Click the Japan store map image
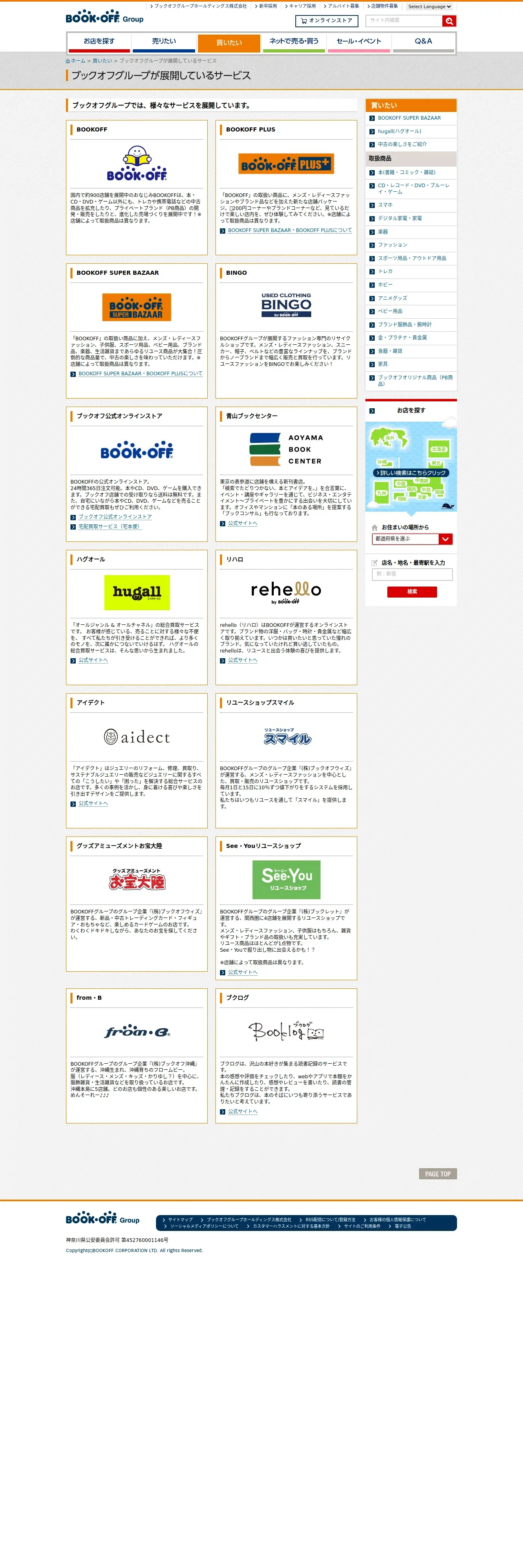The width and height of the screenshot is (523, 1568). coord(411,466)
